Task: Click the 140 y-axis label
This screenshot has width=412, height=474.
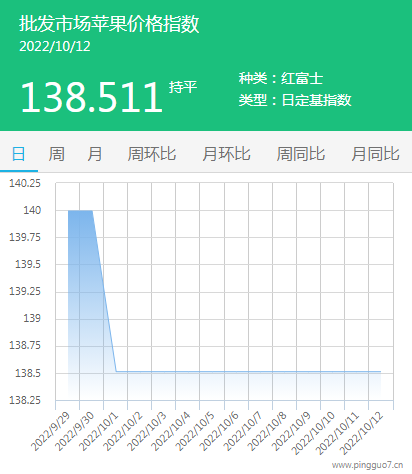Action: coord(32,210)
